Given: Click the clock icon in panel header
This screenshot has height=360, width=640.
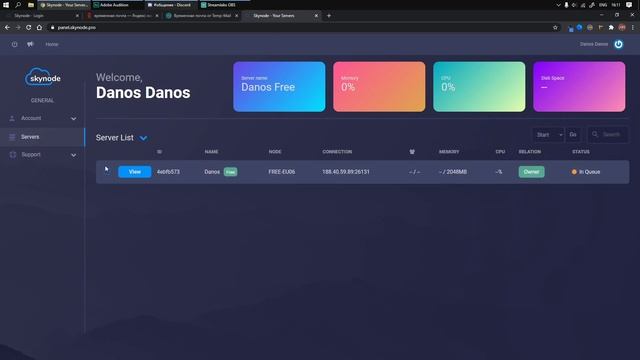Looking at the screenshot, I should click(15, 44).
